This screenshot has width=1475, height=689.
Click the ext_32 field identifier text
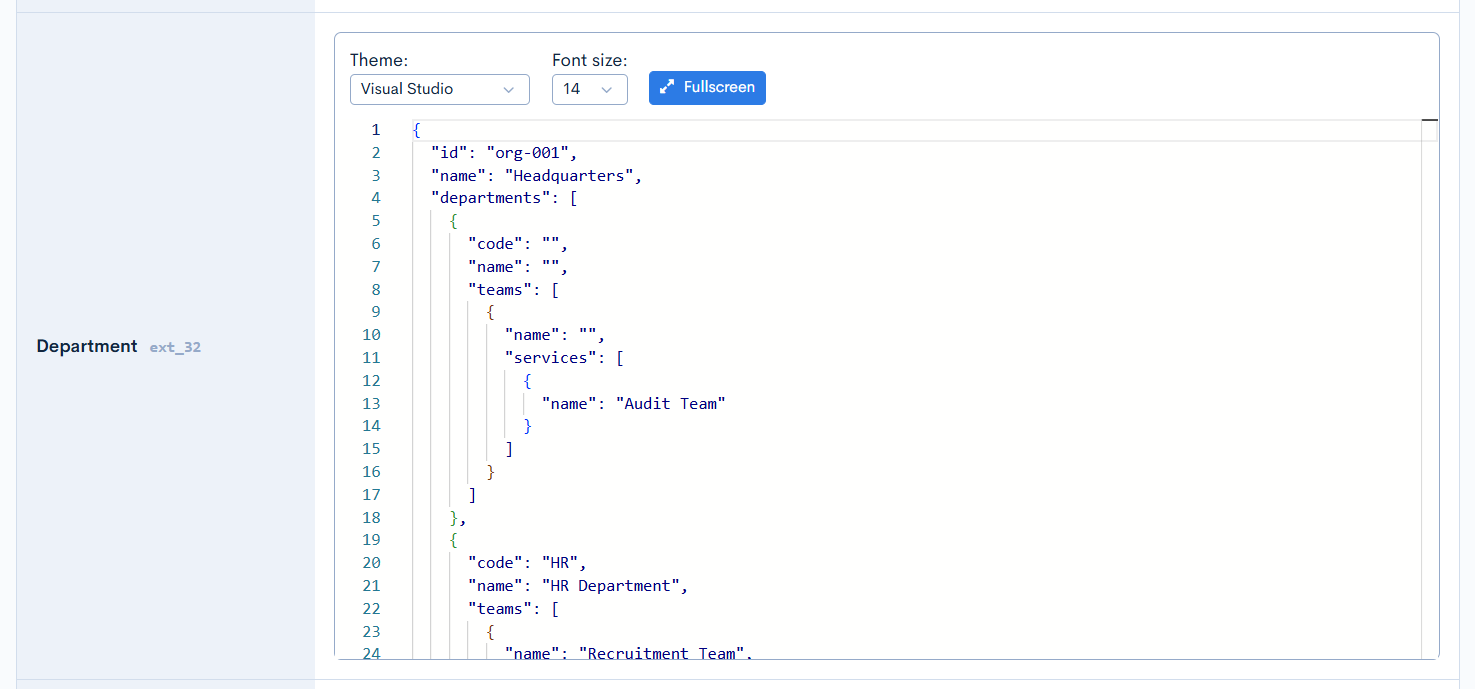click(x=175, y=348)
